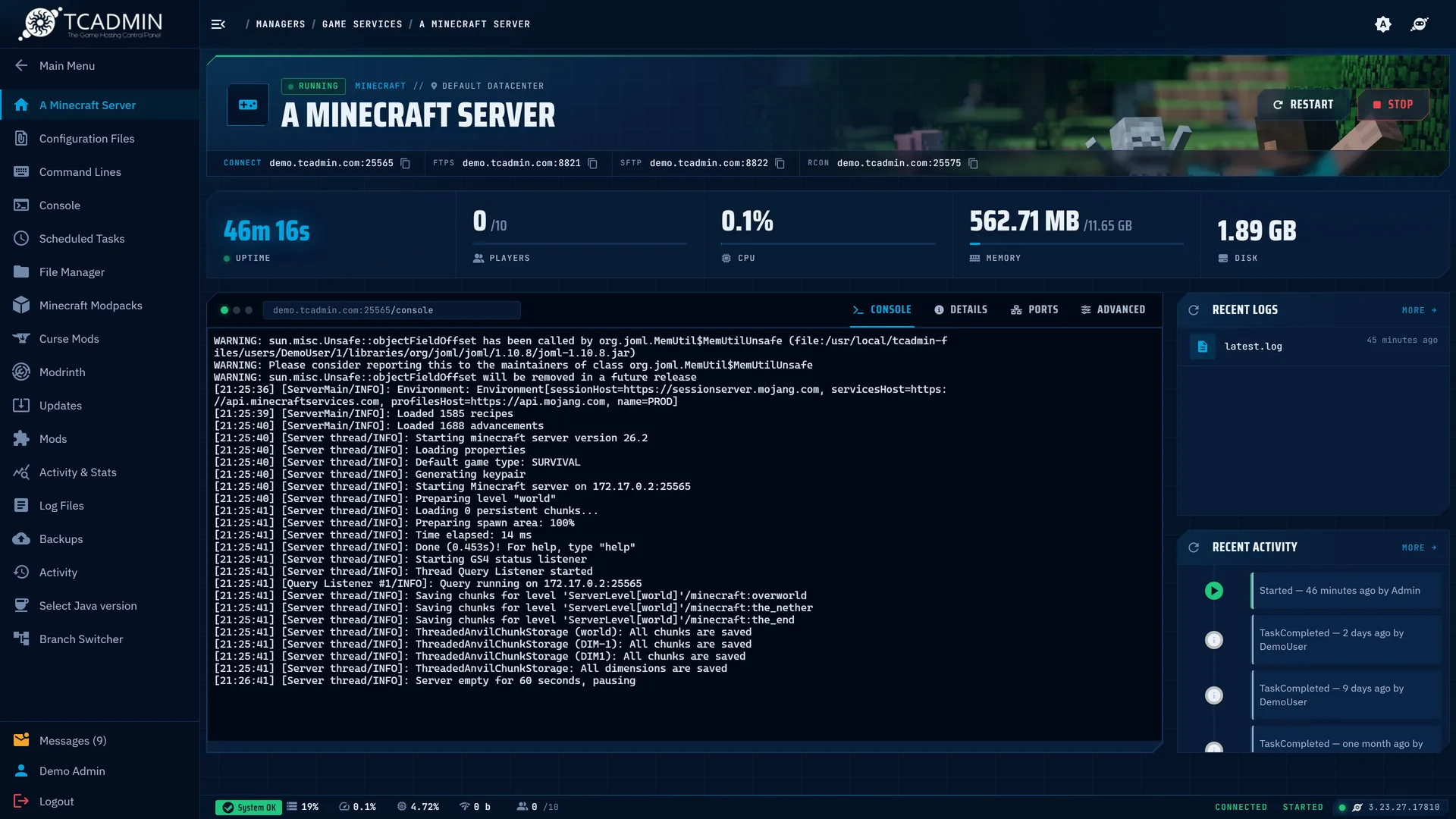
Task: Open Command Lines in sidebar
Action: pyautogui.click(x=99, y=172)
